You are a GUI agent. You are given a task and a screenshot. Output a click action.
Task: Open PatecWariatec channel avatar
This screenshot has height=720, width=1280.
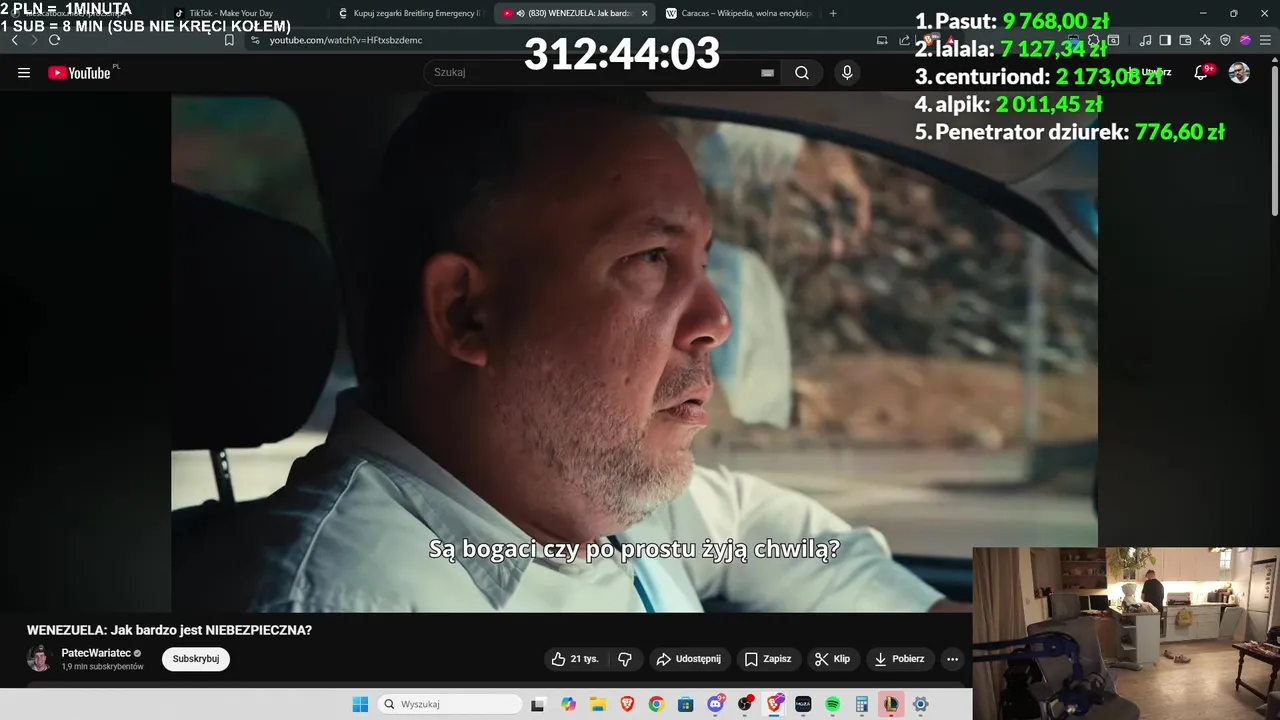click(x=39, y=658)
